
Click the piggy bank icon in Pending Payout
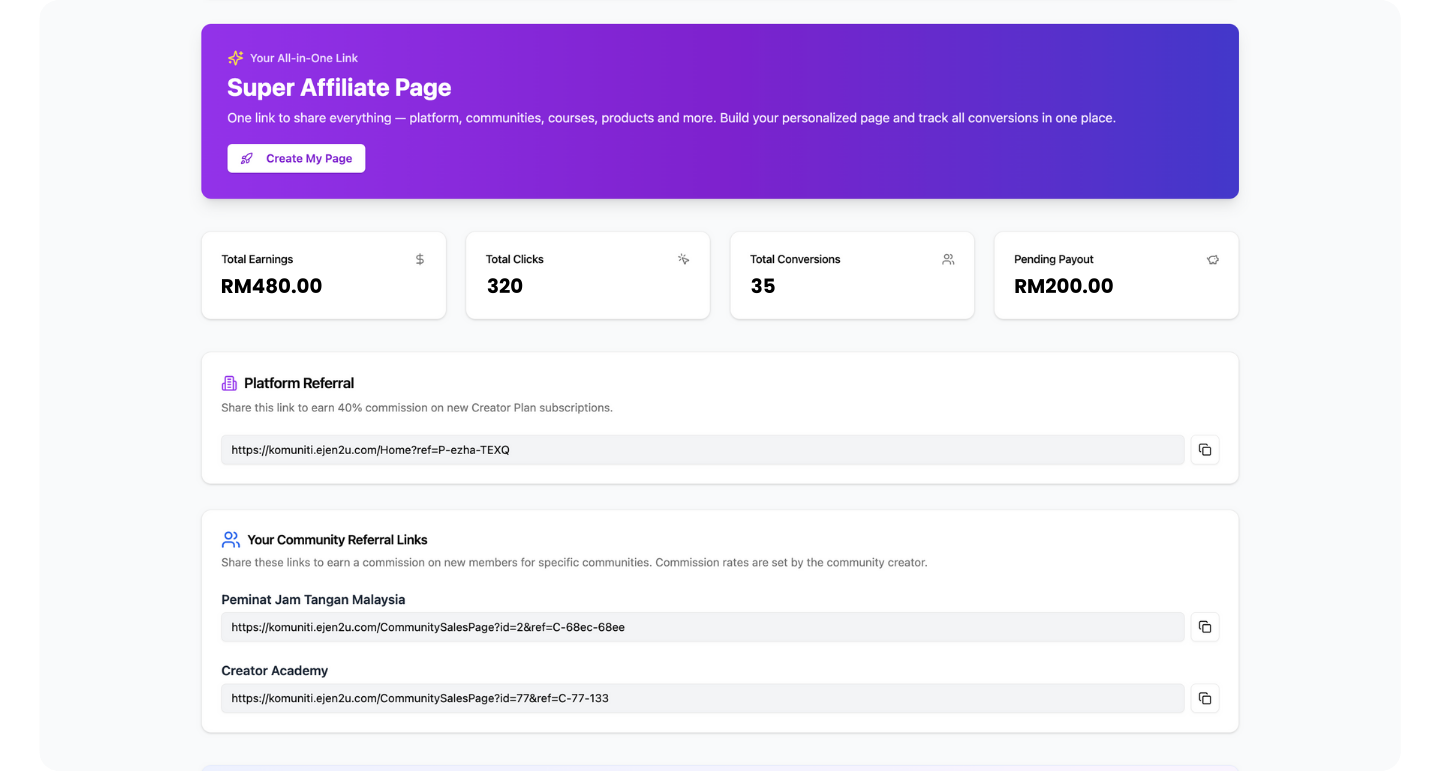click(x=1212, y=259)
